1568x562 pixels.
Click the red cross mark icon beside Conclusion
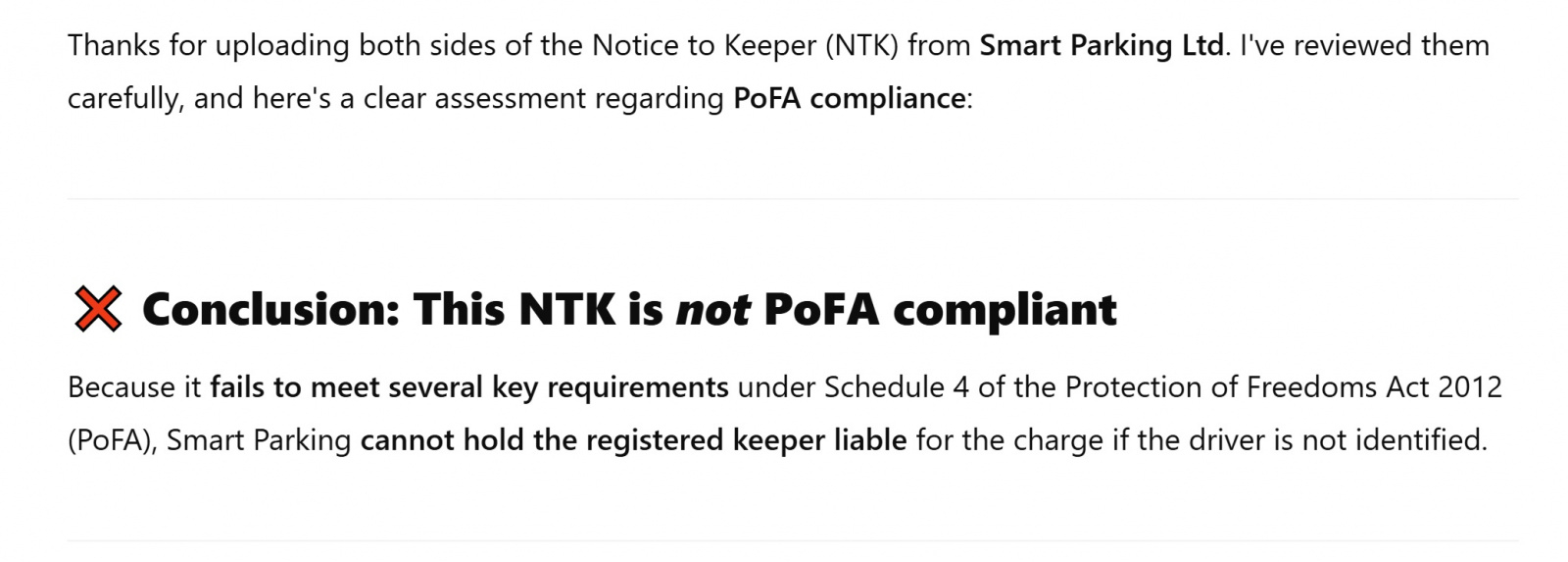click(x=98, y=309)
